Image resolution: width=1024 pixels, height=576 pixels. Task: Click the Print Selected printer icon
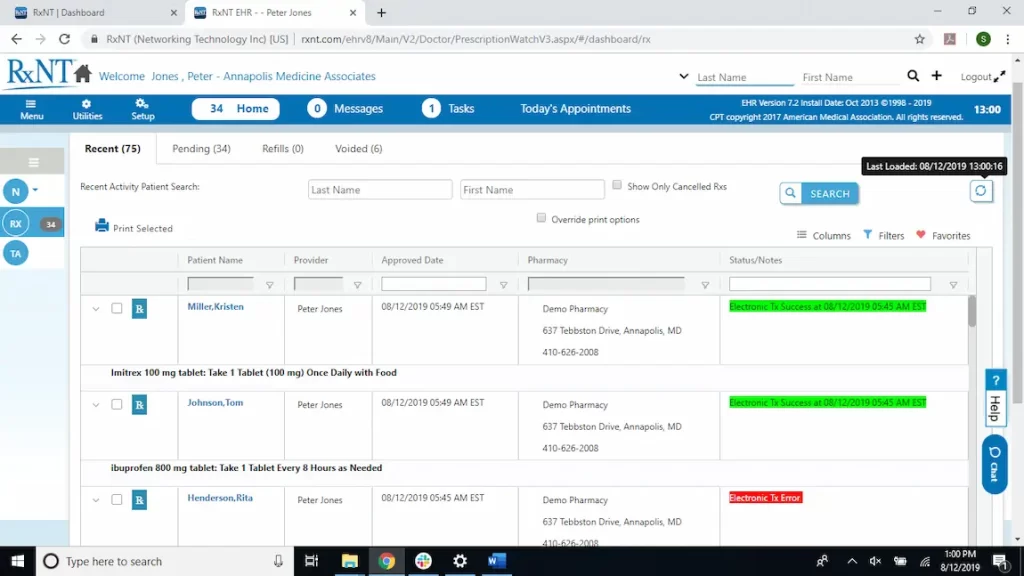[x=101, y=226]
